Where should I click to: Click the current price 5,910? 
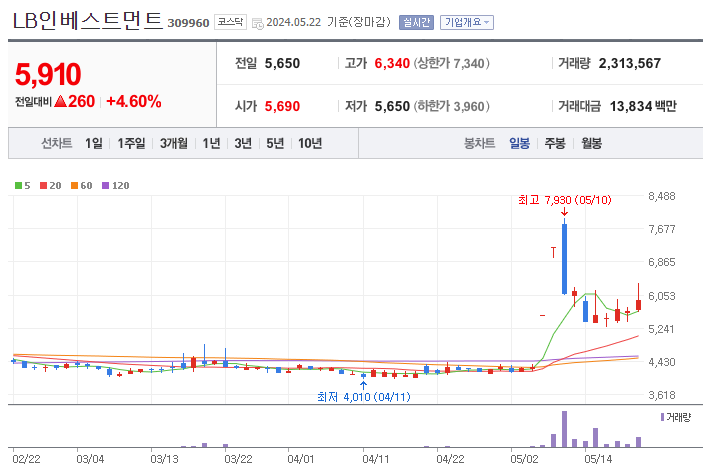48,74
